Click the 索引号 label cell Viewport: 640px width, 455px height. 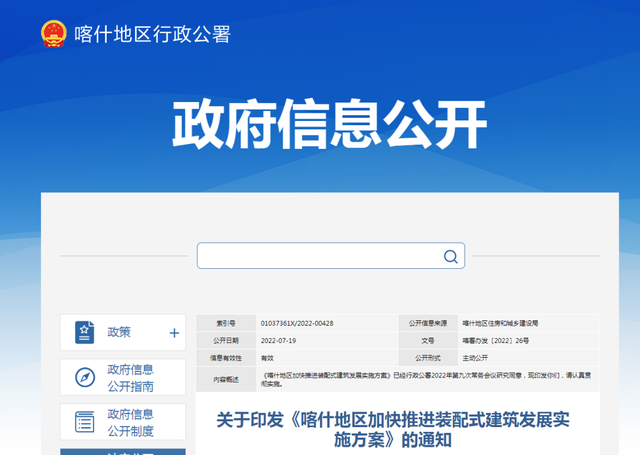226,323
